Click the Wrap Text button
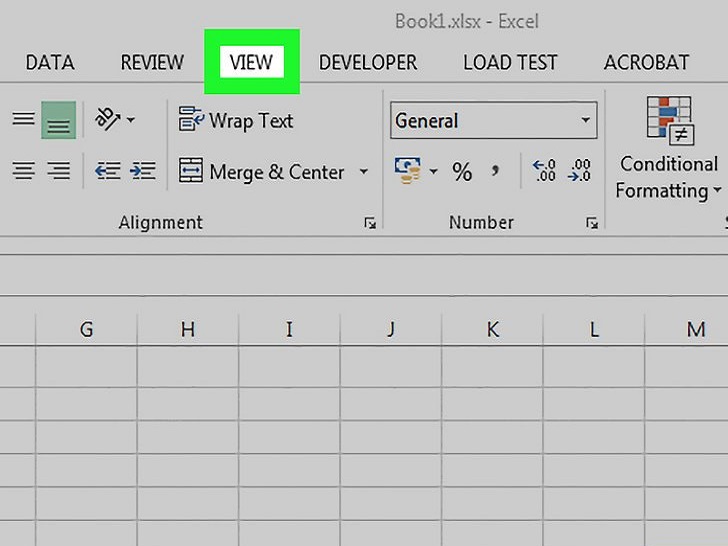This screenshot has width=728, height=546. [x=236, y=120]
